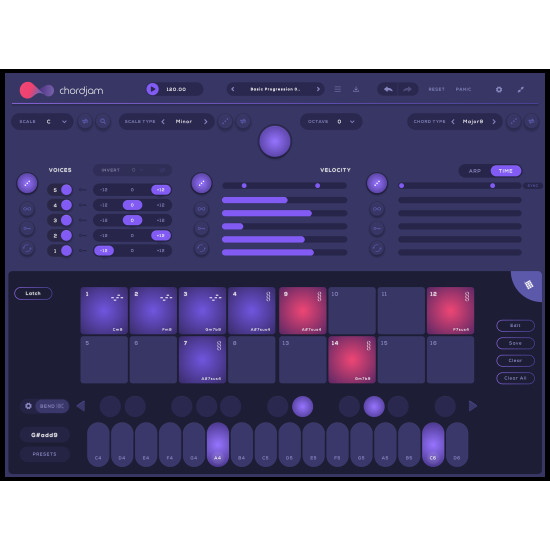The height and width of the screenshot is (550, 550).
Task: Set voice 4 octave shift to +12
Action: [x=161, y=205]
